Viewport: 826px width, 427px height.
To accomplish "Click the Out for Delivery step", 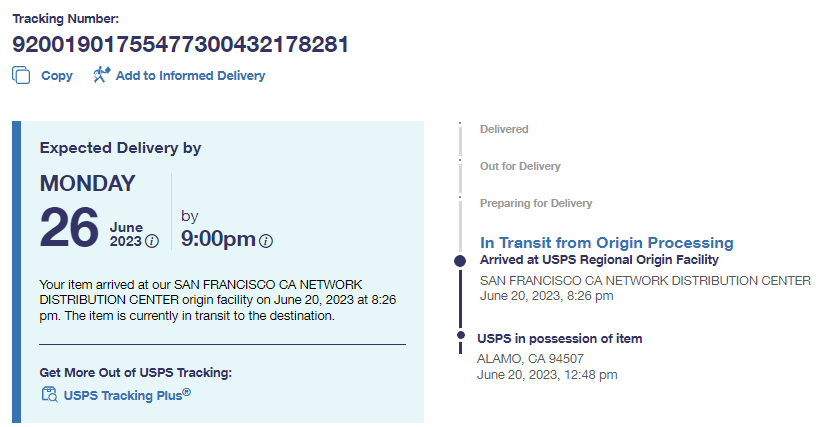I will tap(520, 166).
